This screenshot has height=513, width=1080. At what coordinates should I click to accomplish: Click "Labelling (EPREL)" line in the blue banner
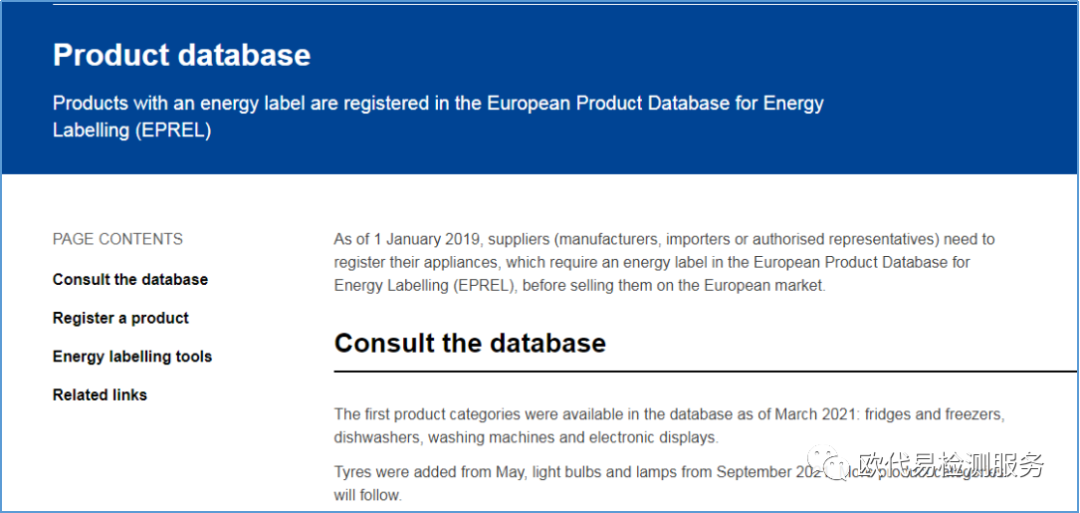[132, 130]
